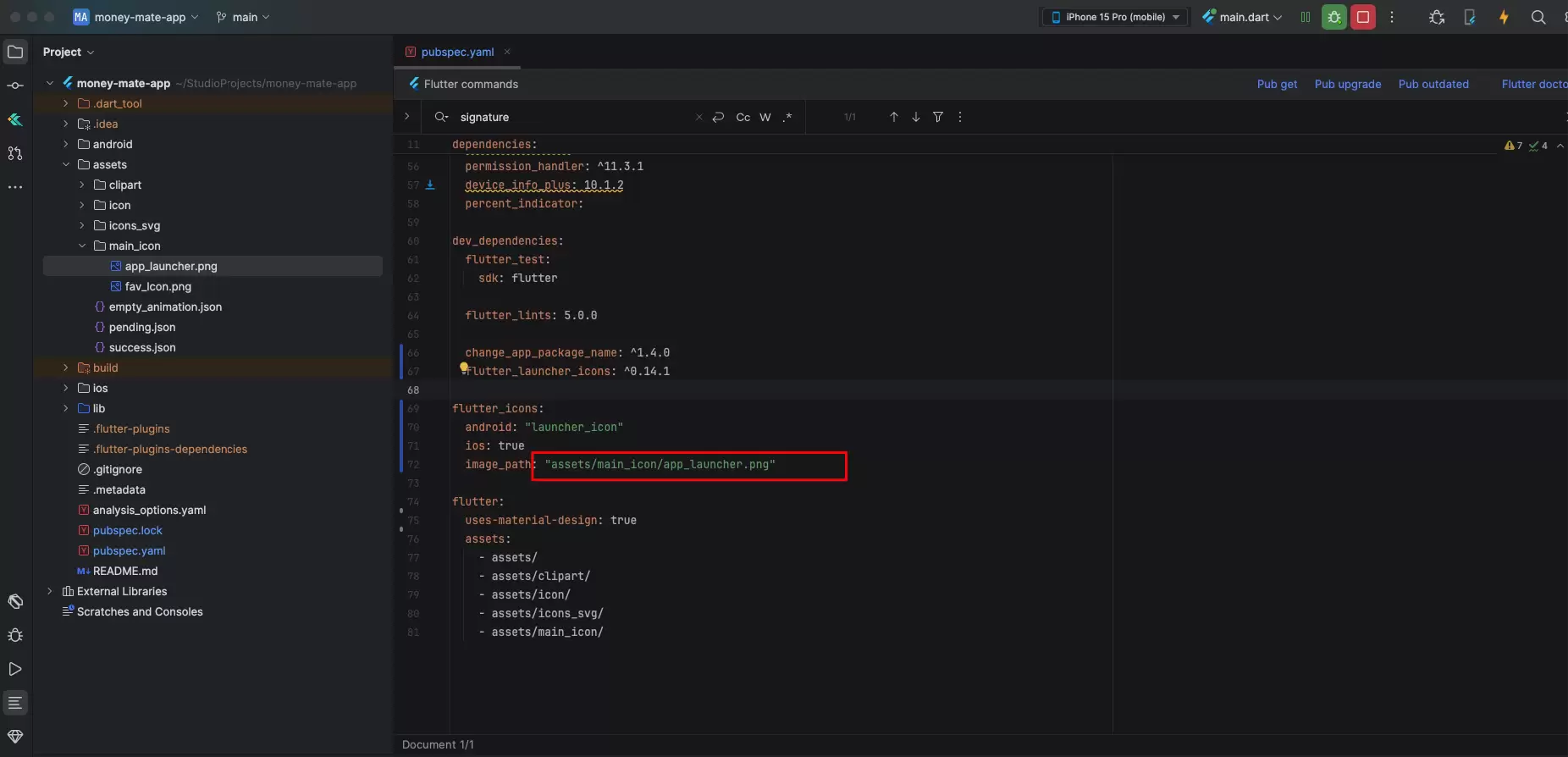
Task: Select success.json file
Action: [x=142, y=347]
